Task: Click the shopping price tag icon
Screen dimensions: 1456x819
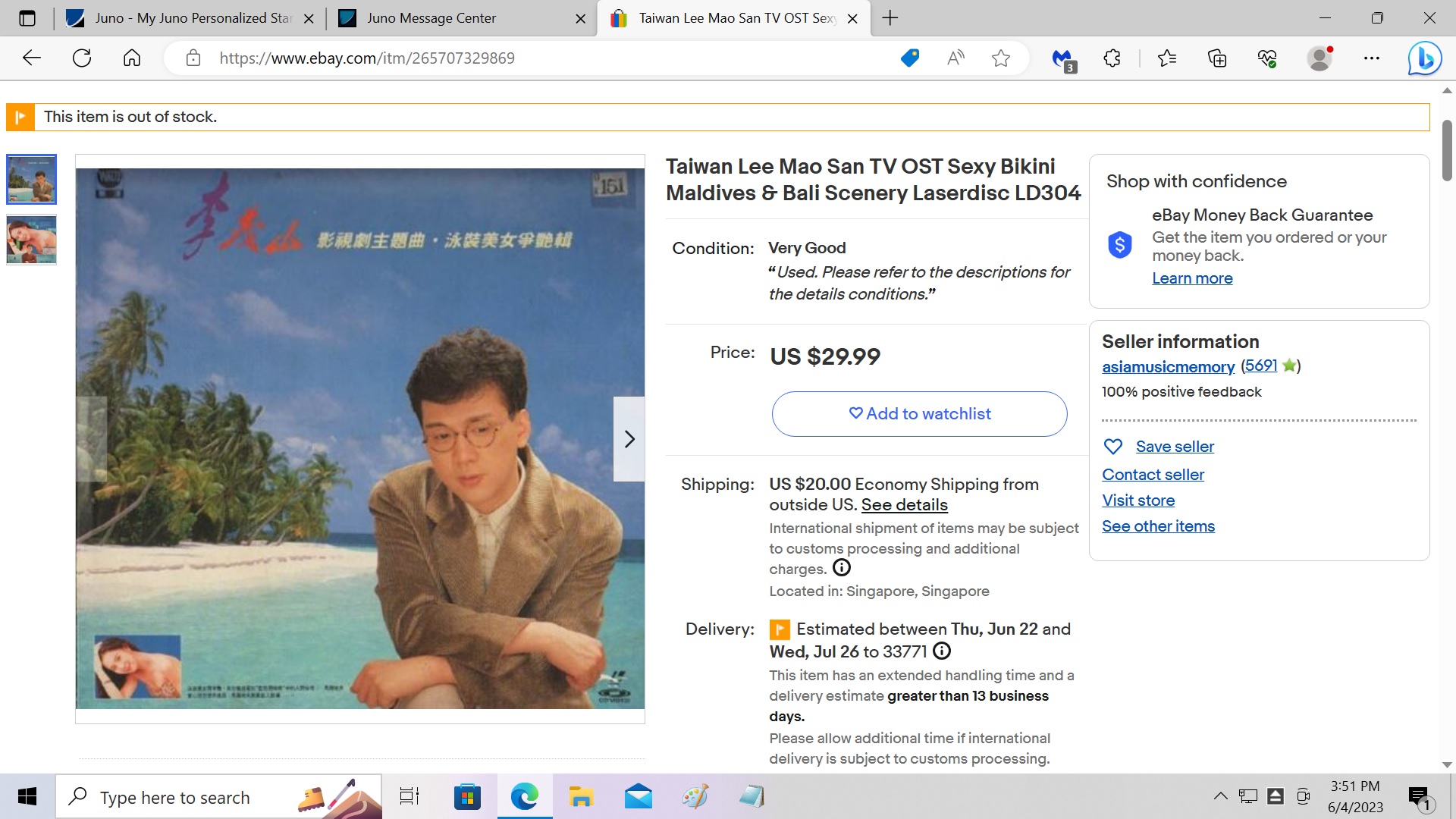Action: coord(909,58)
